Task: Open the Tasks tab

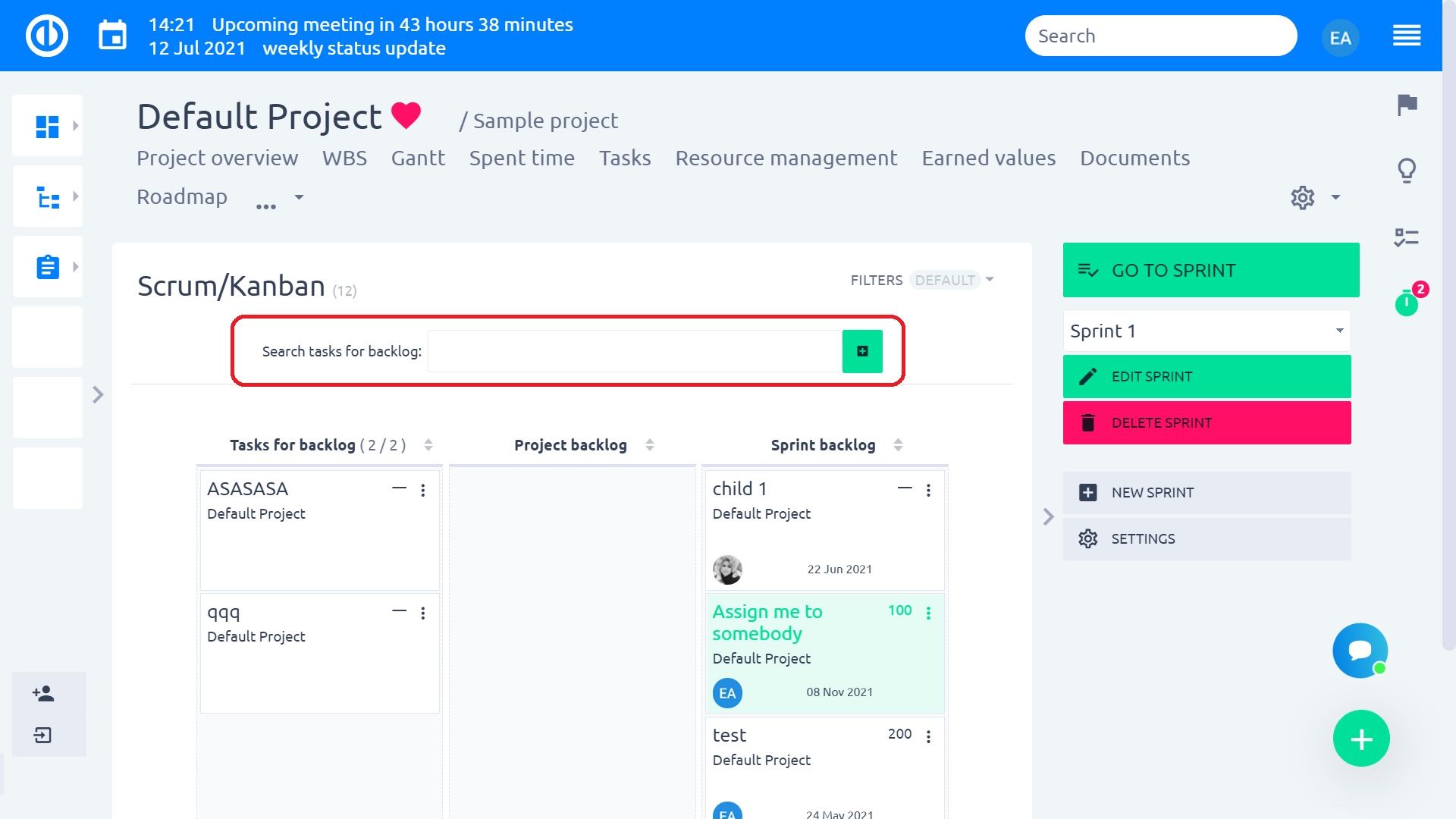Action: pos(625,158)
